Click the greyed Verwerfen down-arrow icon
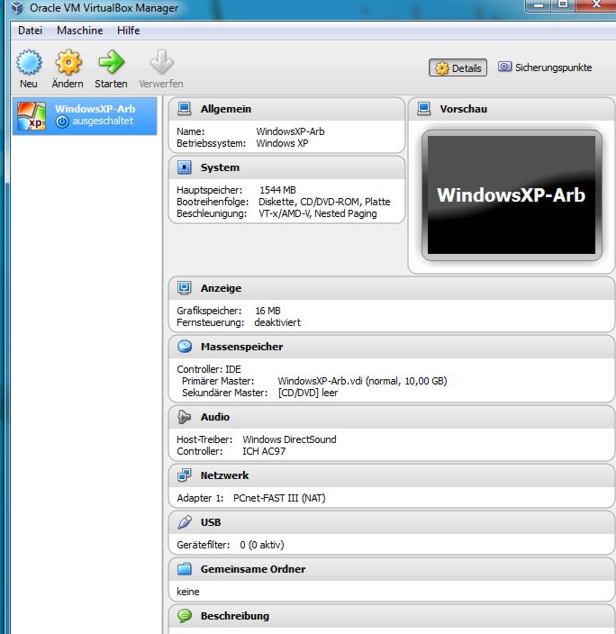This screenshot has height=634, width=616. [161, 62]
